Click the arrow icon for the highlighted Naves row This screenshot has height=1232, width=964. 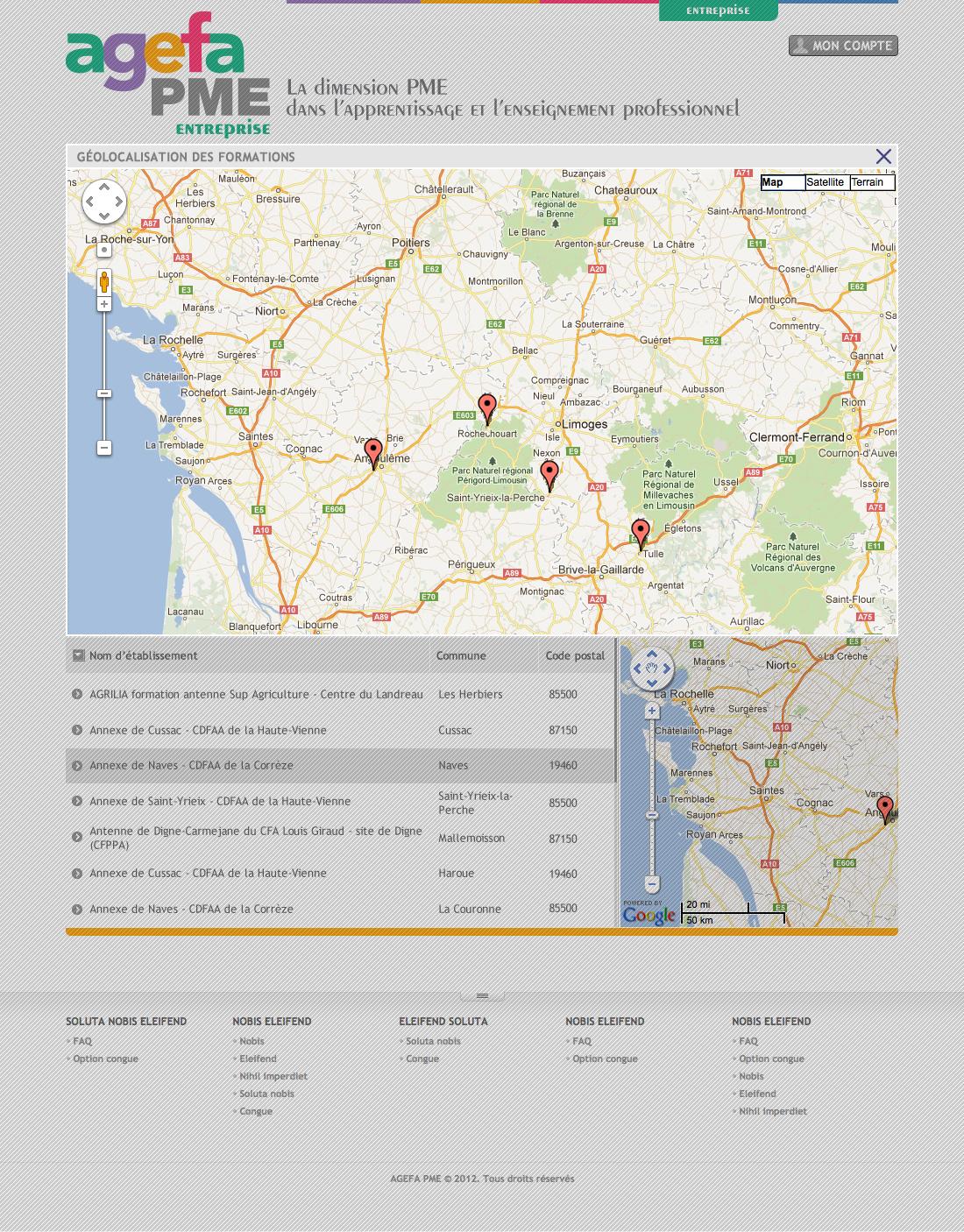(x=77, y=766)
